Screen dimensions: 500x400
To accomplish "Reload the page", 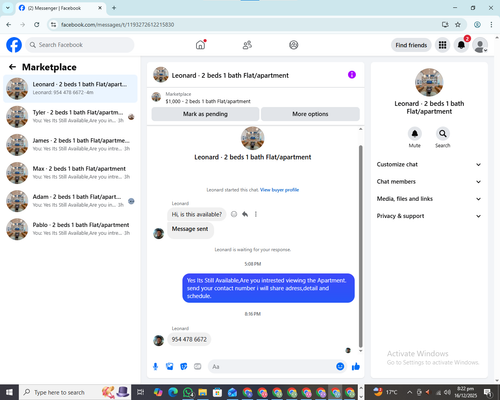I will pyautogui.click(x=37, y=25).
